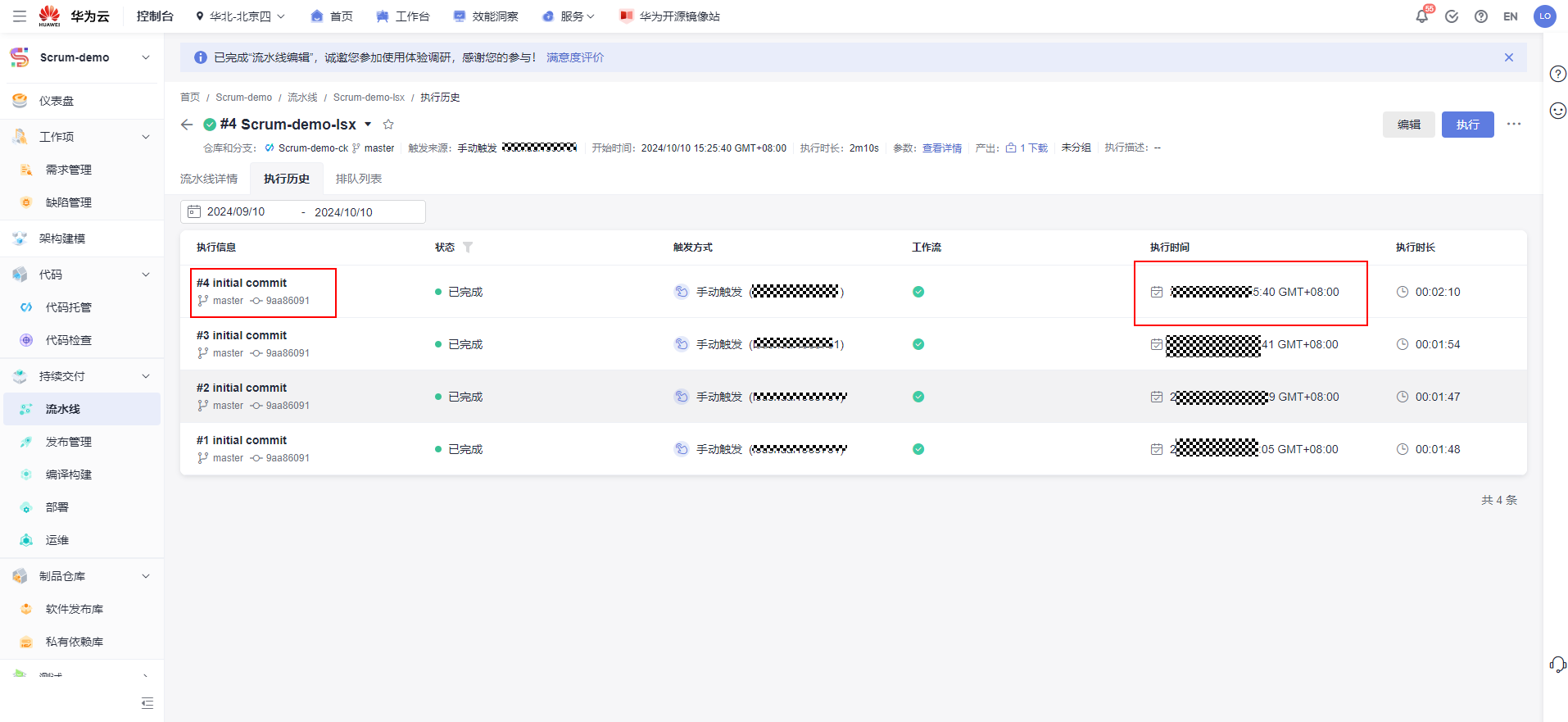Click the Huawei Cloud logo
Screen dimensions: 1568x722
[74, 16]
